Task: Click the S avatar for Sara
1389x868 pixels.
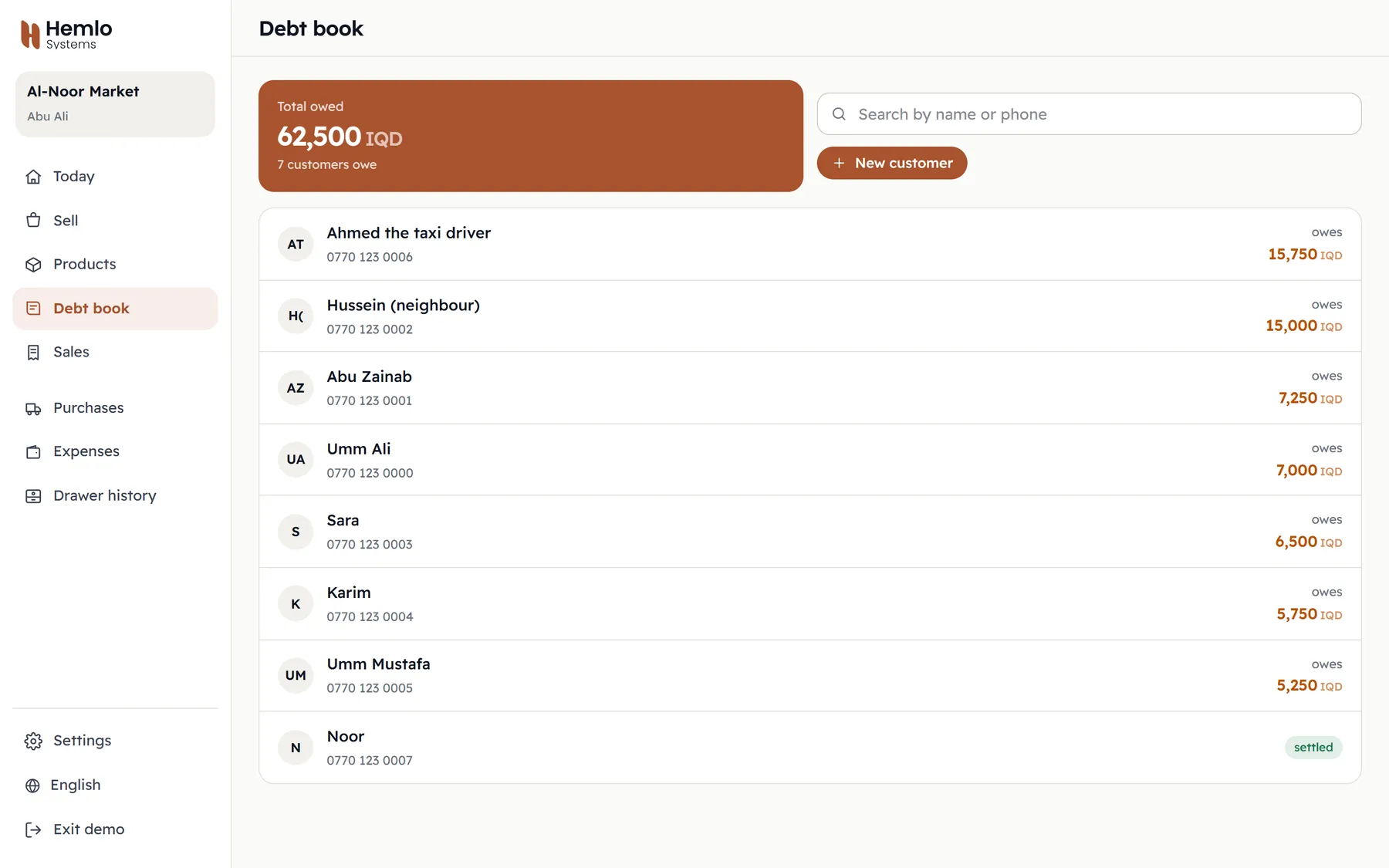Action: coord(296,532)
